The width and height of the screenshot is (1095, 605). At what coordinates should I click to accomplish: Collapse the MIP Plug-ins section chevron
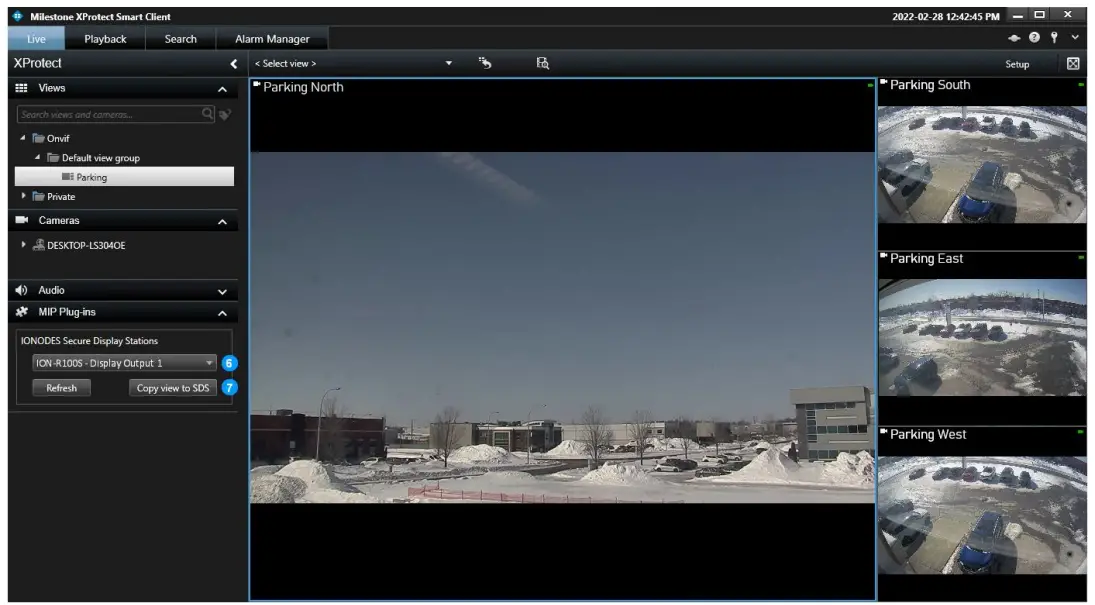tap(222, 314)
